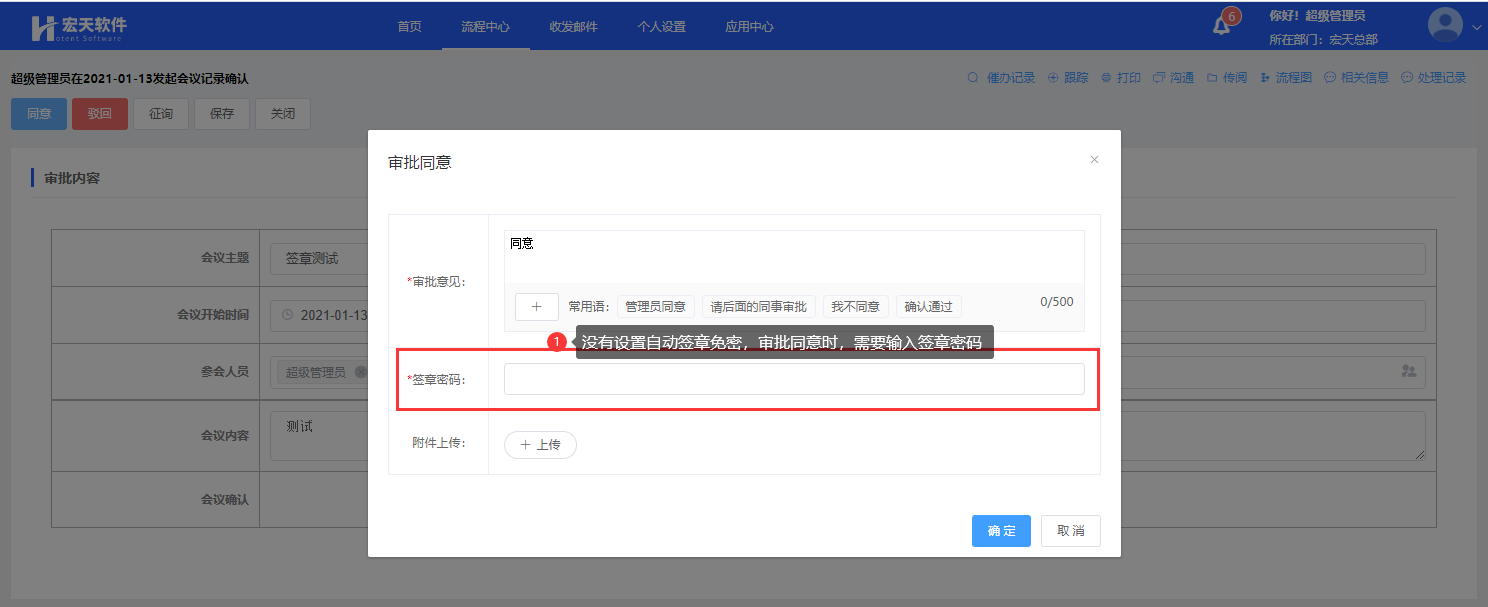The image size is (1488, 607).
Task: Focus the 签章密码 input field
Action: [x=793, y=379]
